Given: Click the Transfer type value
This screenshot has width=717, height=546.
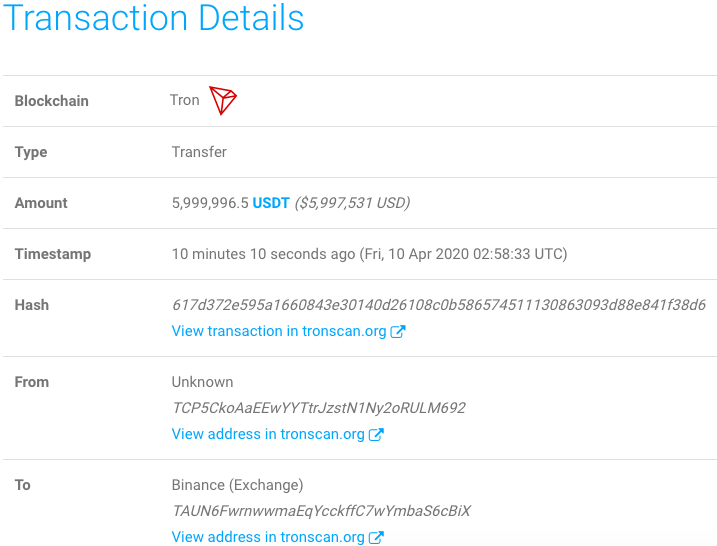Looking at the screenshot, I should 199,152.
